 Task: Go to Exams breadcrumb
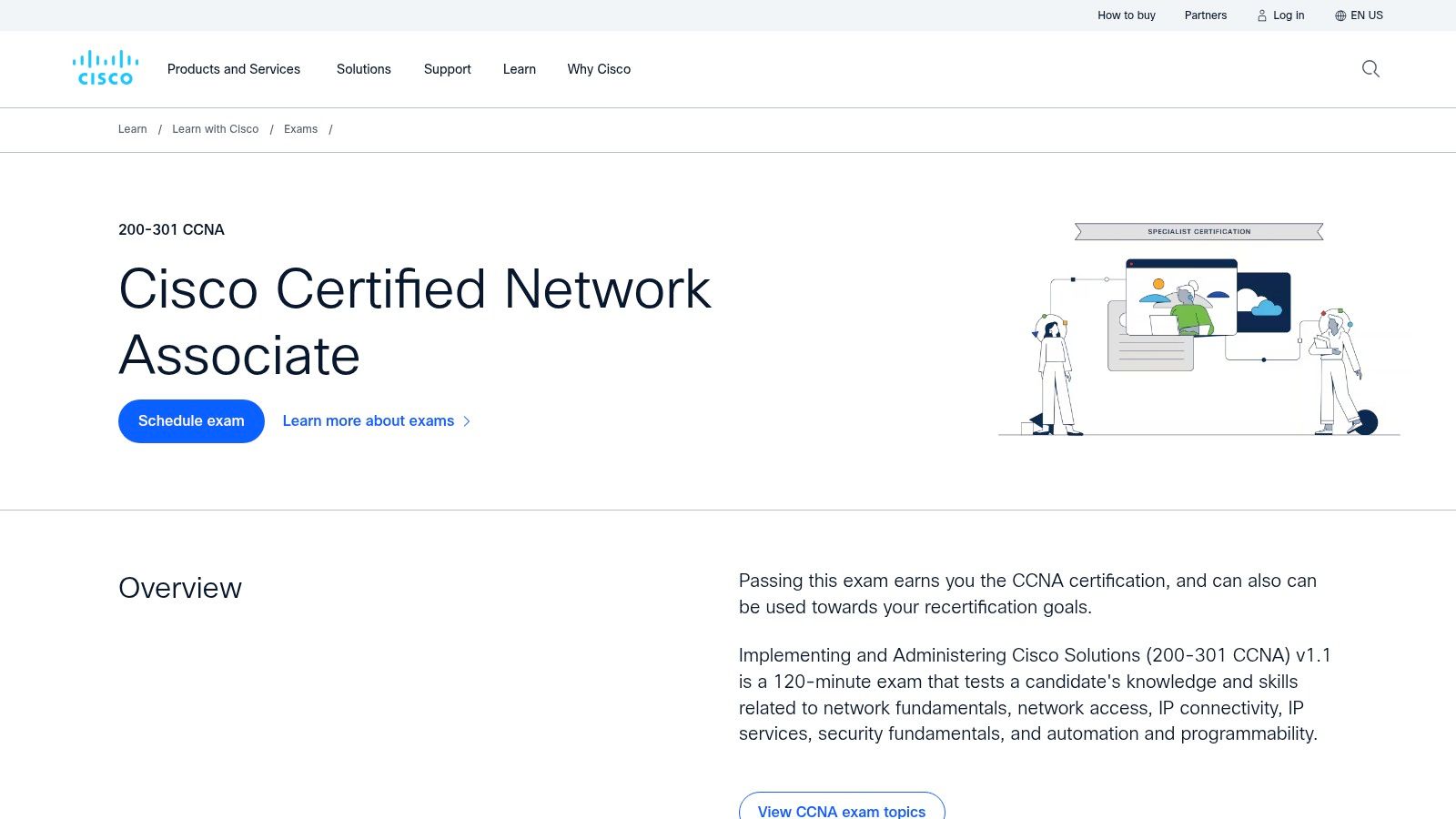click(x=301, y=129)
